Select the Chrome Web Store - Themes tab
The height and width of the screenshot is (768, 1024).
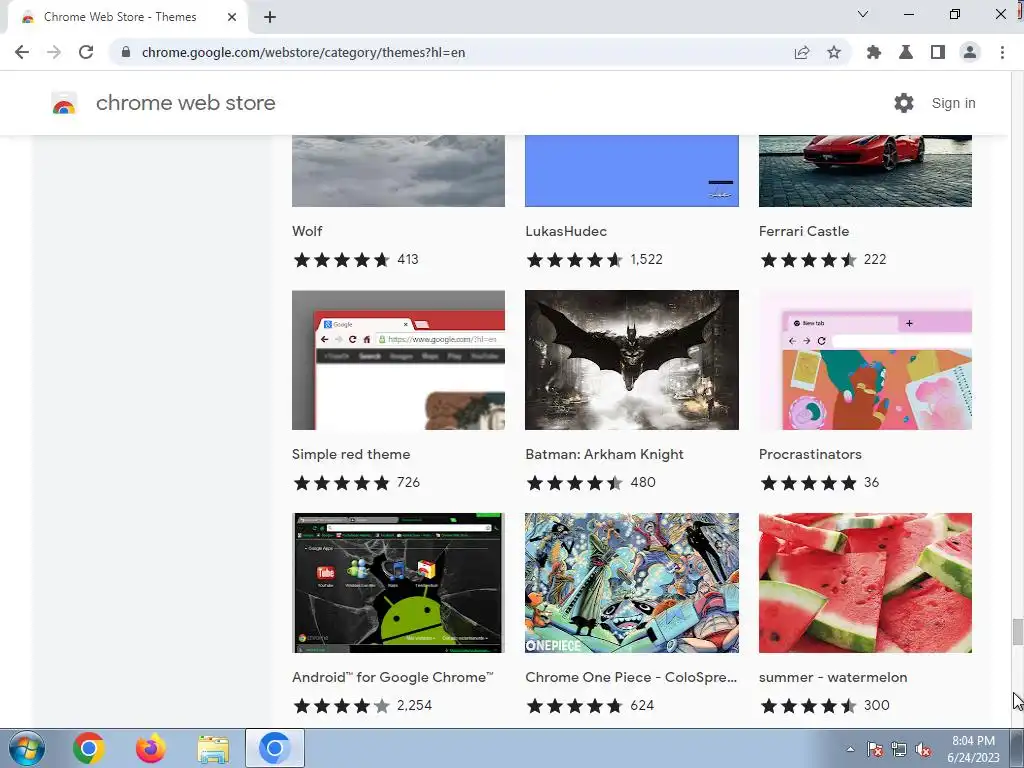[127, 17]
